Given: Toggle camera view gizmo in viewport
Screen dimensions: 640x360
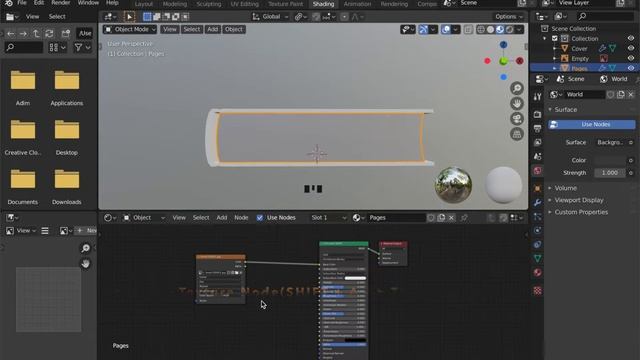Looking at the screenshot, I should (x=517, y=119).
